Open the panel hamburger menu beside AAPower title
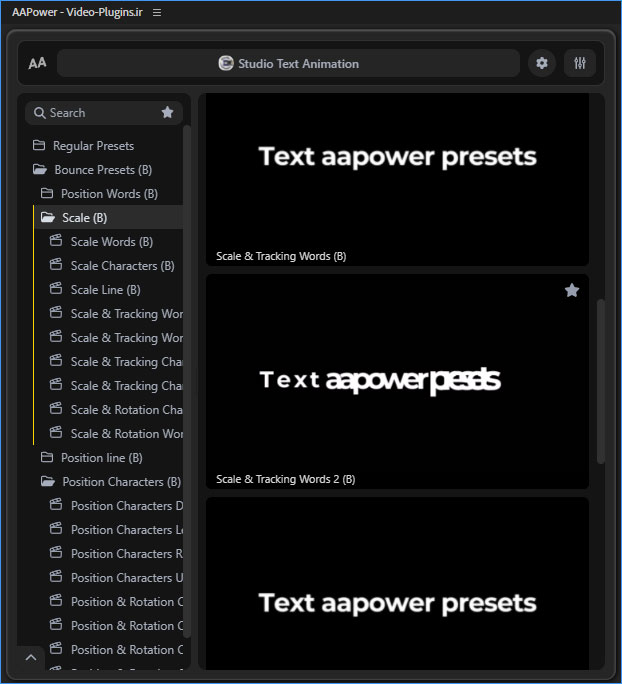 (157, 13)
